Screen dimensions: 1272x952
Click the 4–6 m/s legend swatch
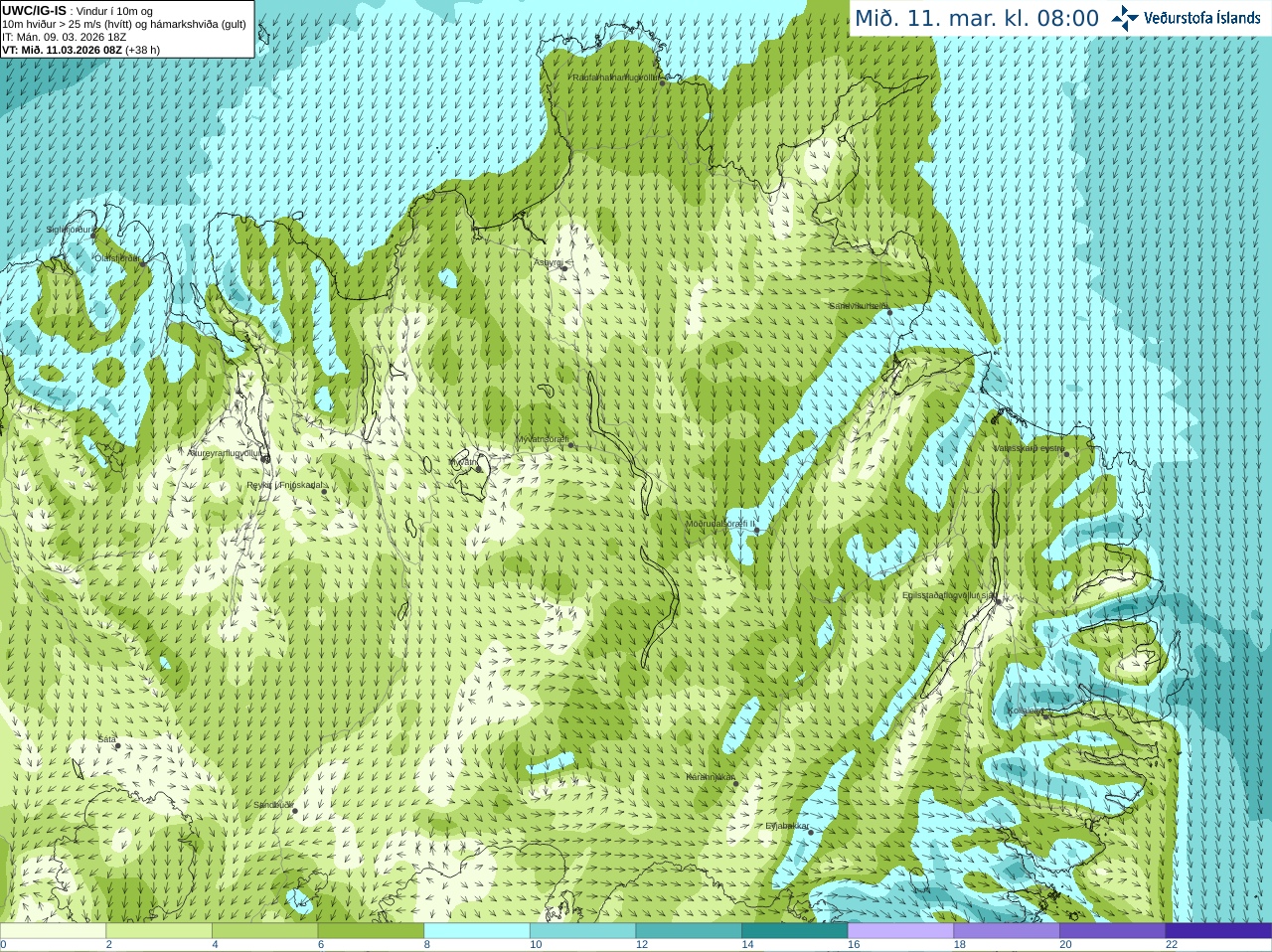click(x=265, y=931)
